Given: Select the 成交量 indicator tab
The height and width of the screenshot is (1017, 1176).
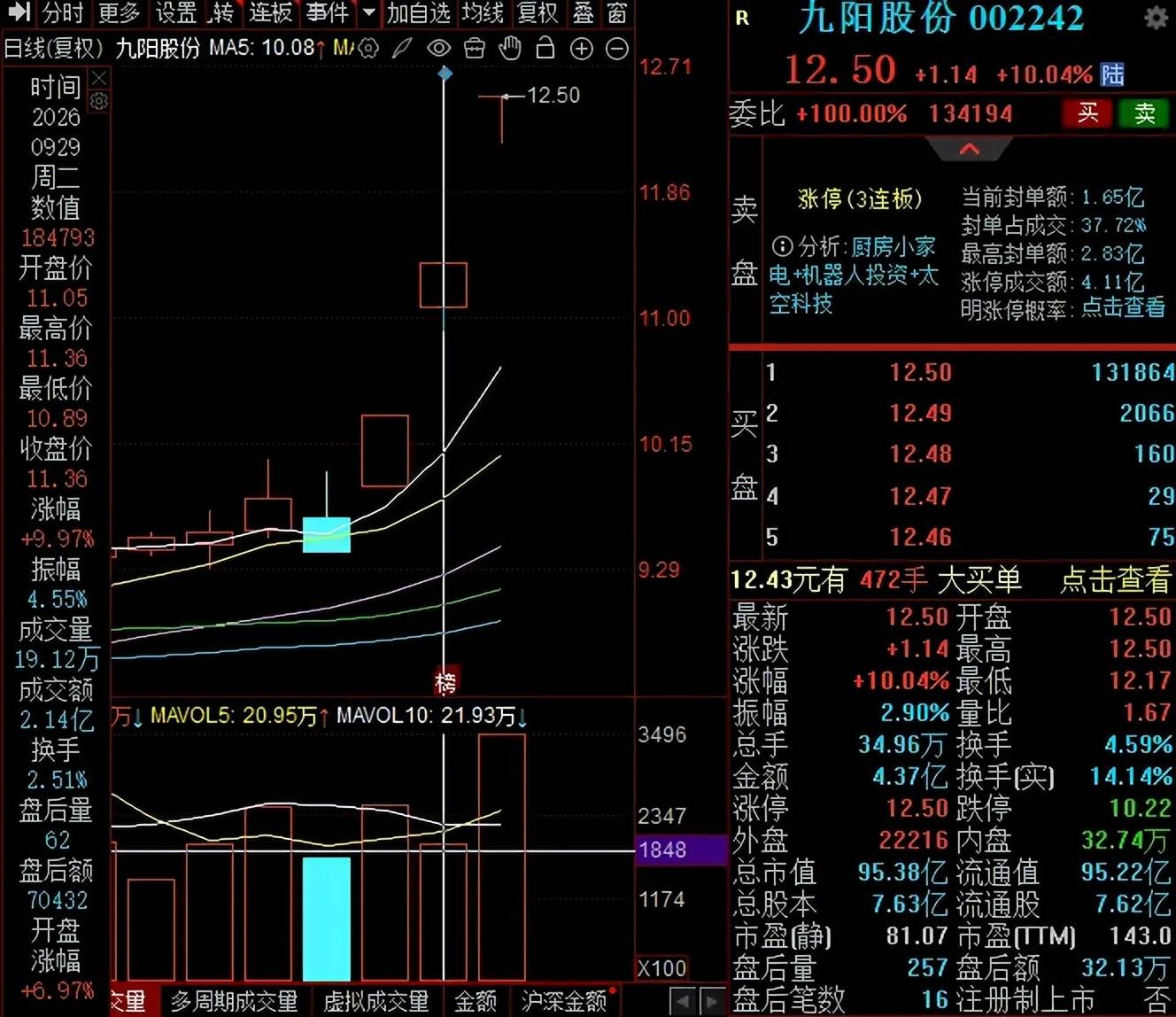Looking at the screenshot, I should (x=129, y=1002).
